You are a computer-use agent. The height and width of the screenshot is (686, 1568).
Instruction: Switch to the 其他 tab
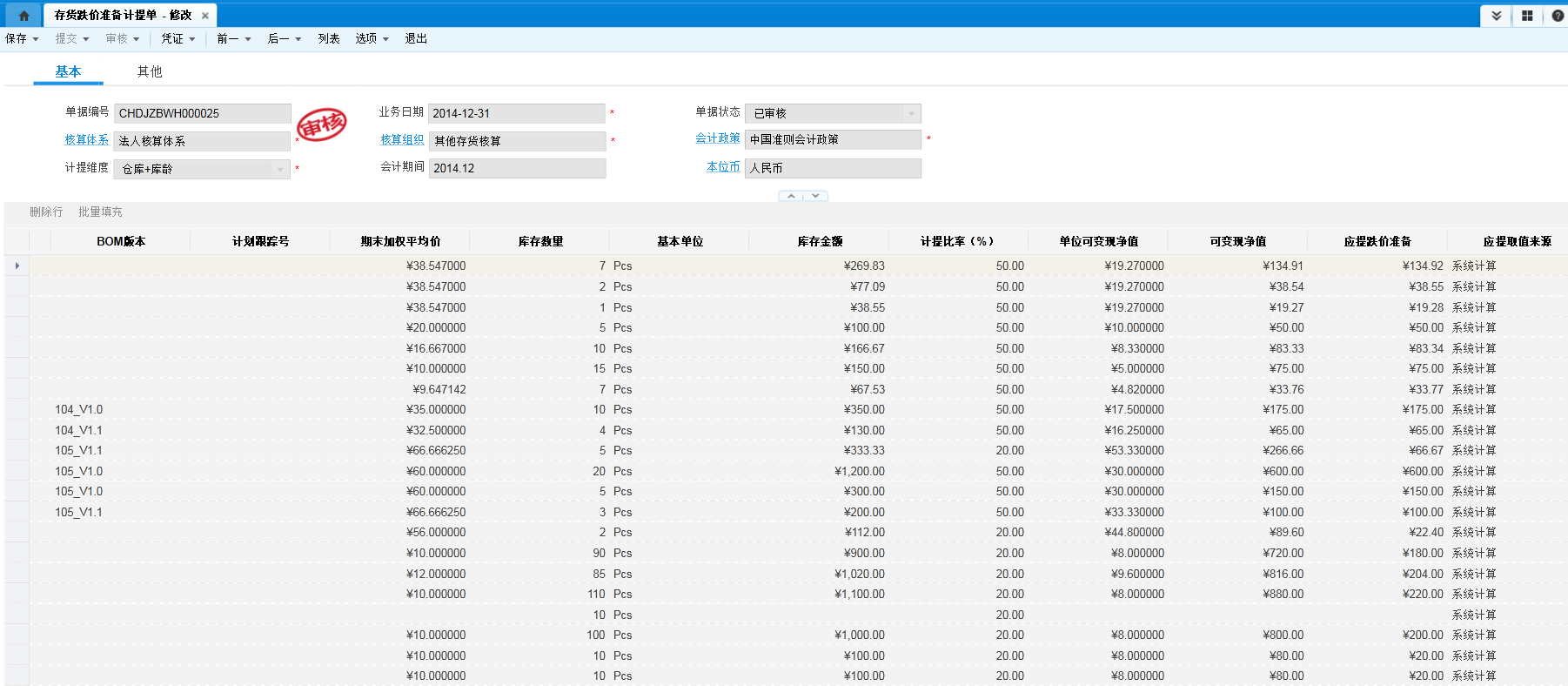[x=150, y=71]
